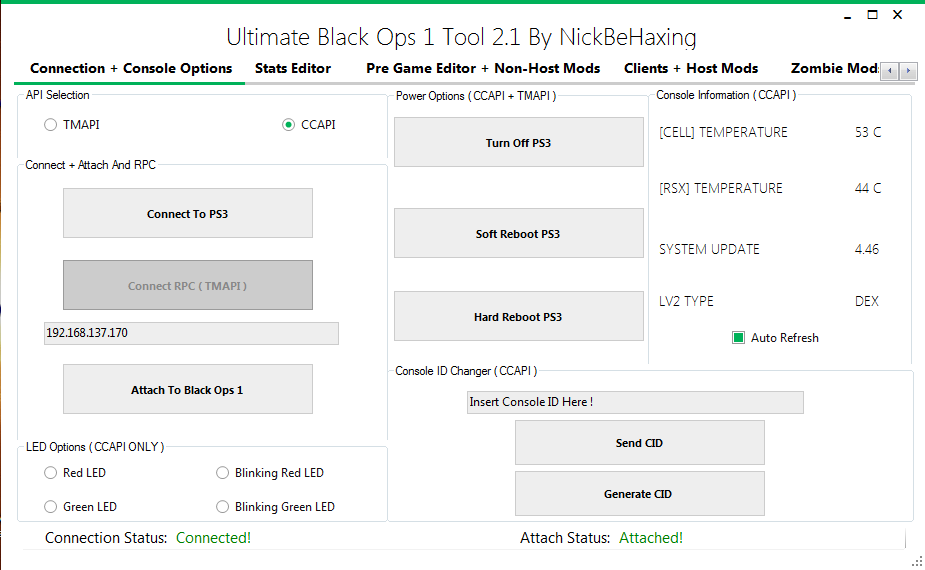Pick the Blinking Green LED option
Viewport: 925px width, 570px height.
tap(223, 507)
